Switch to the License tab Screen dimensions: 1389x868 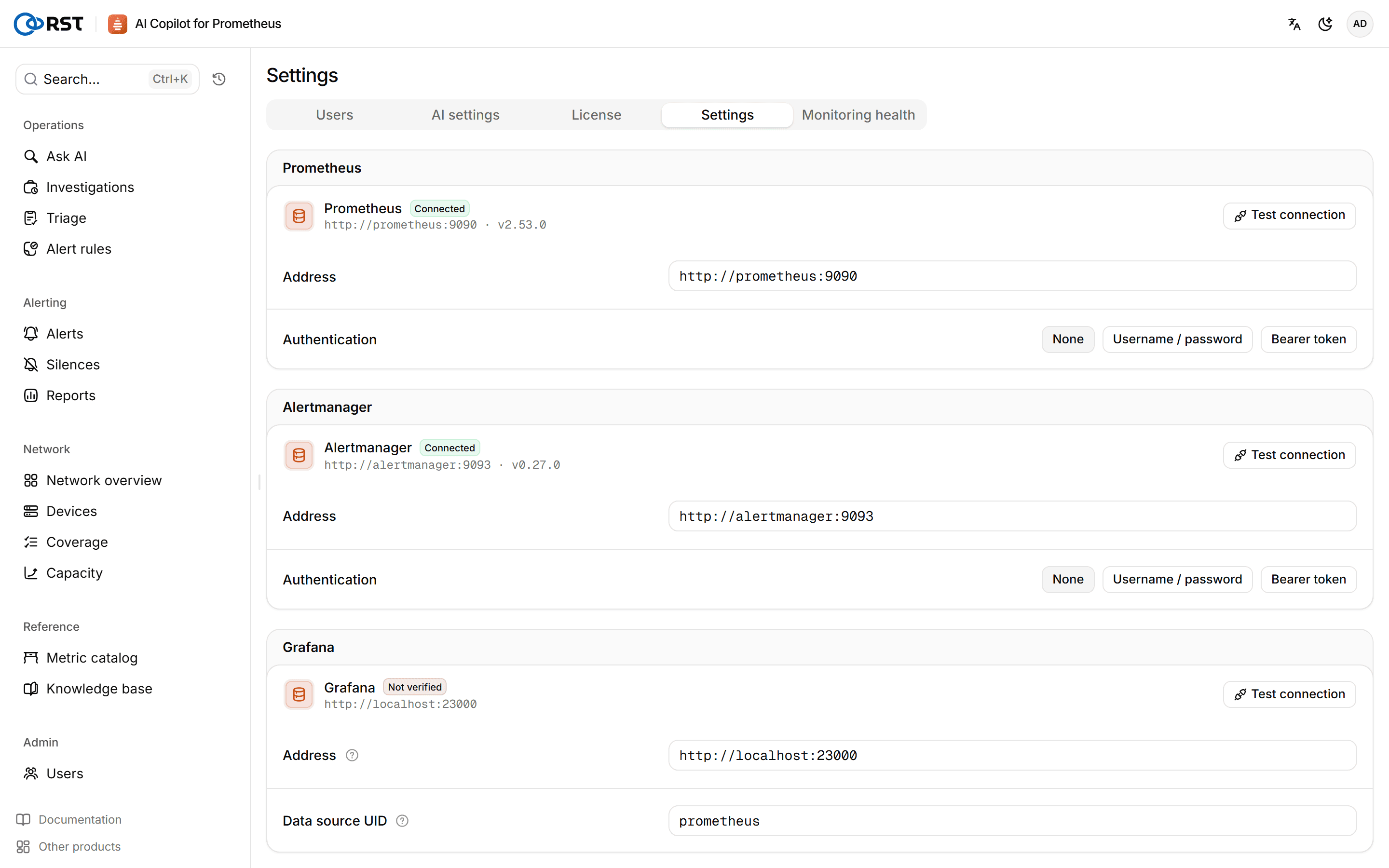(x=596, y=115)
